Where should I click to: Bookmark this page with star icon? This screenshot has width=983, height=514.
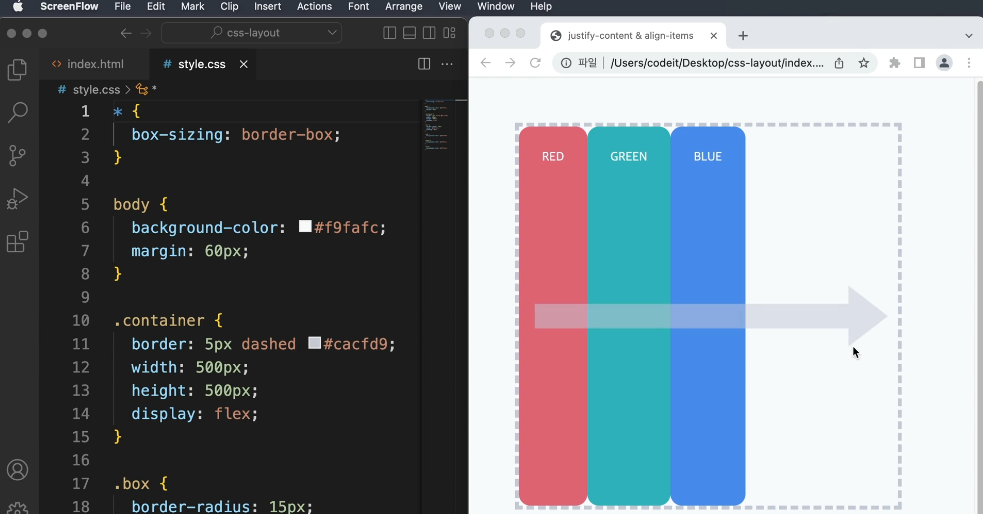click(x=864, y=63)
